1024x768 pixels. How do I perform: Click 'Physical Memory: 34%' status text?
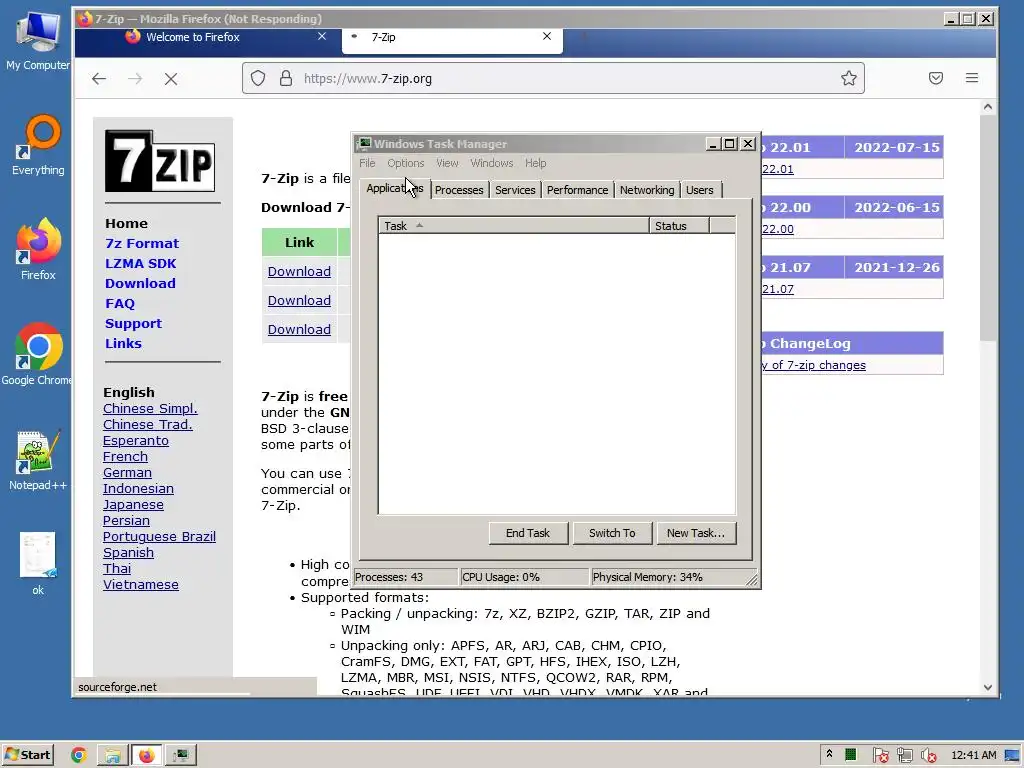(x=647, y=577)
